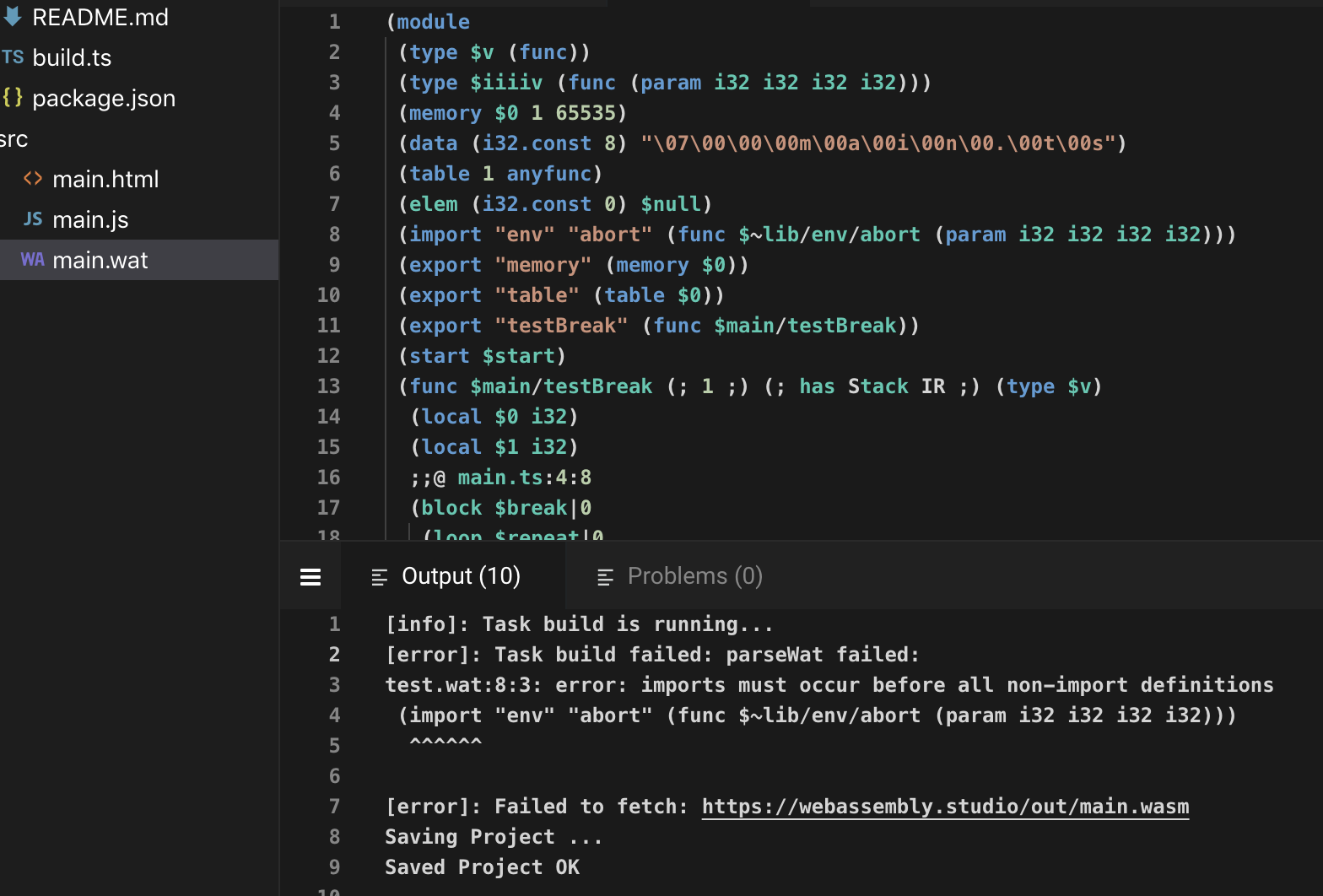Click the 'Task build is running...' output line

tap(579, 624)
